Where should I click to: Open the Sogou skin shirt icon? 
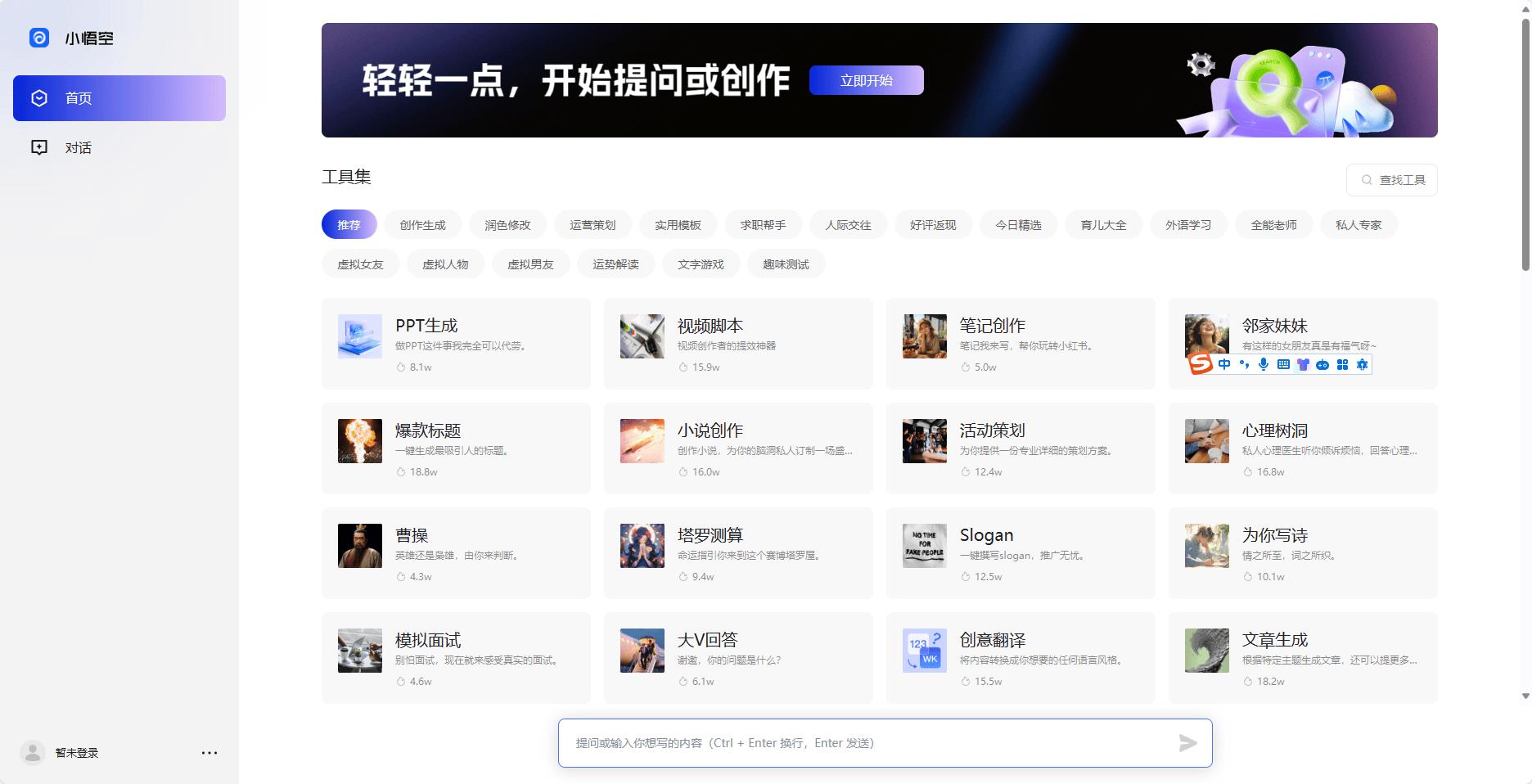coord(1303,364)
